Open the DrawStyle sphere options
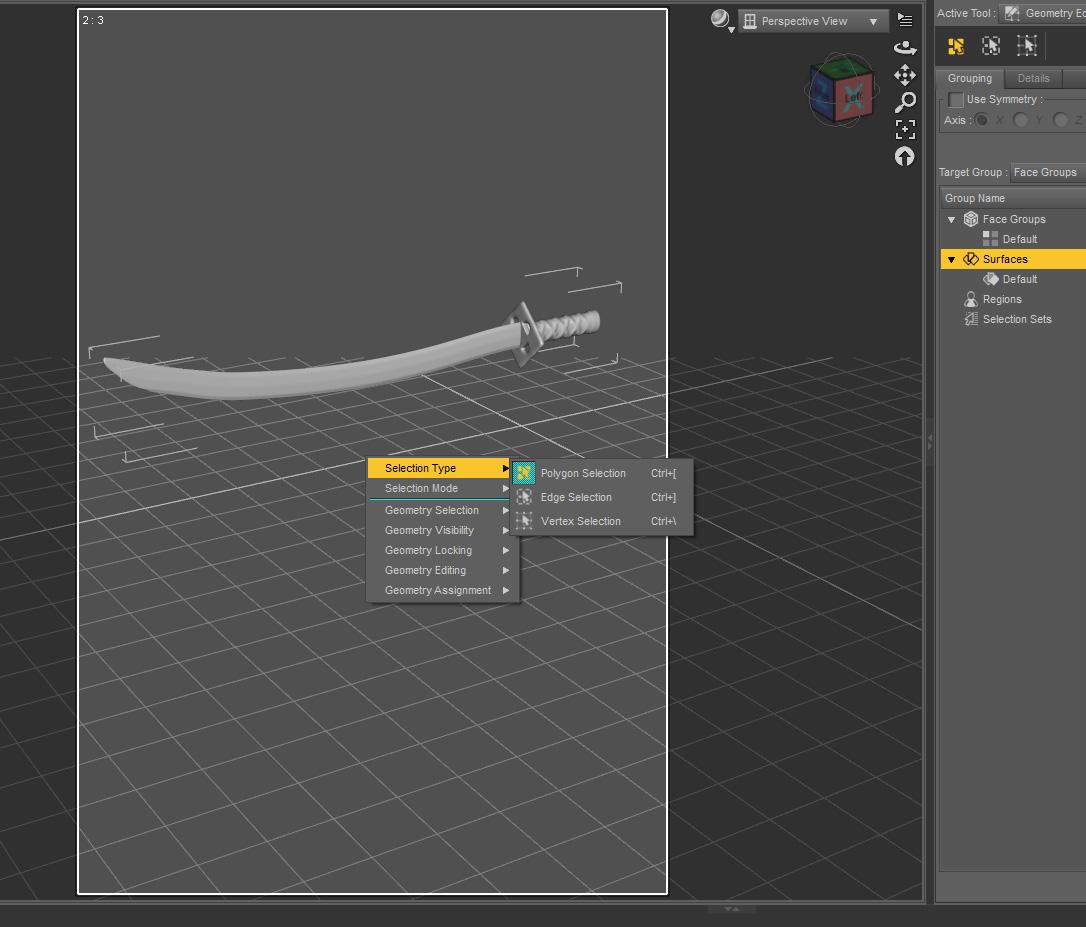Screen dimensions: 1086x927 [x=722, y=20]
